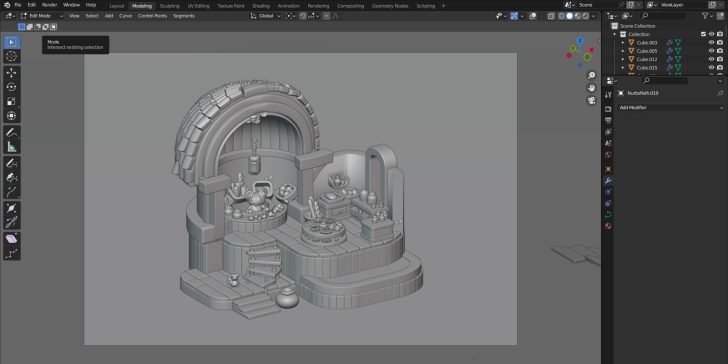This screenshot has height=364, width=728.
Task: Switch to the Sculpting workspace tab
Action: (x=169, y=6)
